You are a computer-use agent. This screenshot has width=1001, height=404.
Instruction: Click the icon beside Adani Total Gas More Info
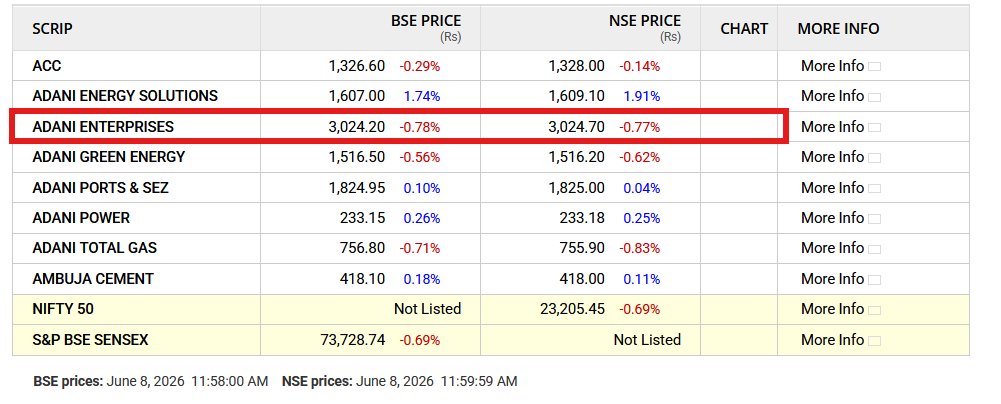click(x=874, y=249)
